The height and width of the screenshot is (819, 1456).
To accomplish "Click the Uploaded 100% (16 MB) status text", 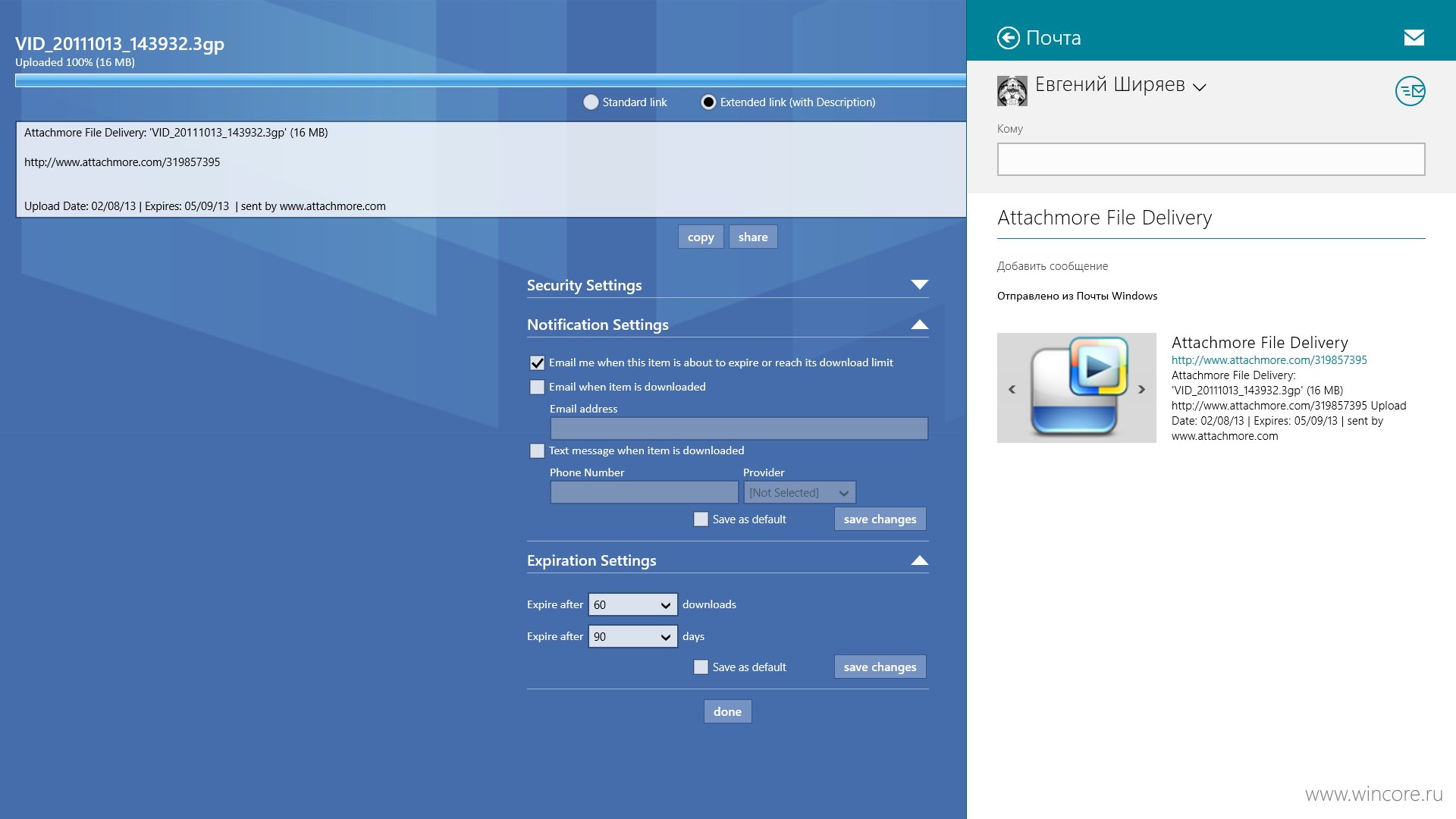I will coord(75,63).
